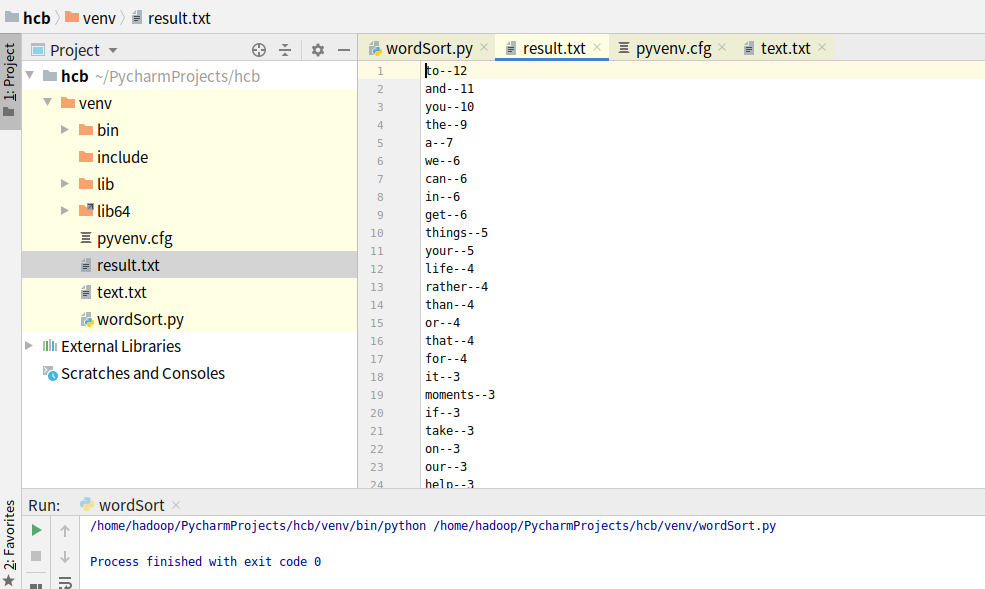Click the locate/scroll from source icon
This screenshot has width=985, height=589.
(259, 50)
